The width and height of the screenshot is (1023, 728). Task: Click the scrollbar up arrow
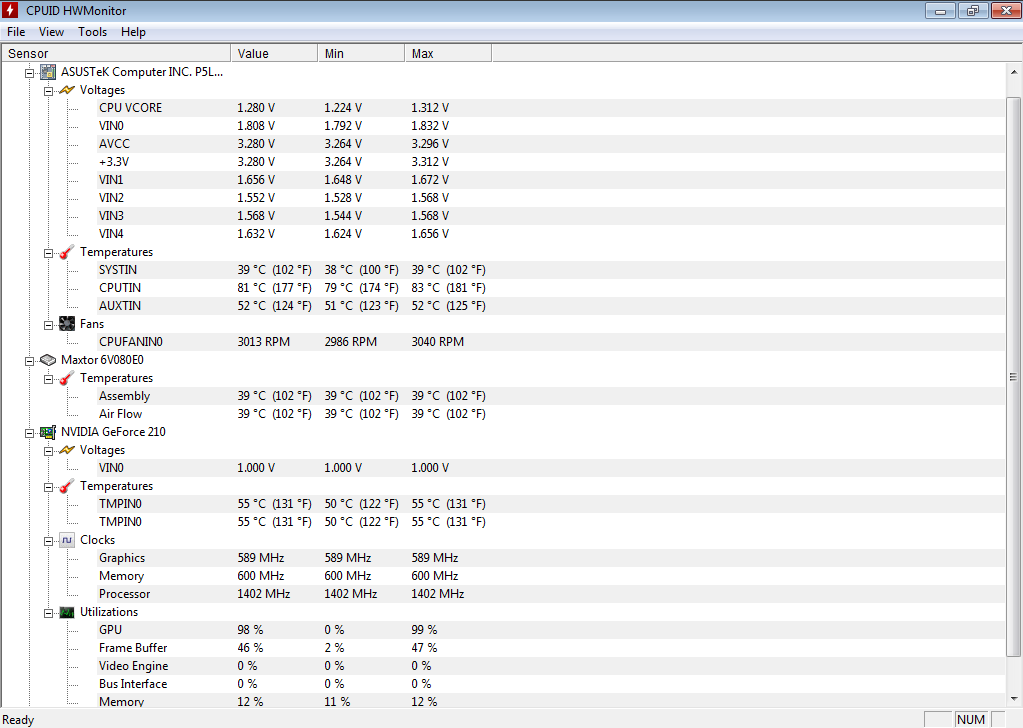(x=1014, y=72)
